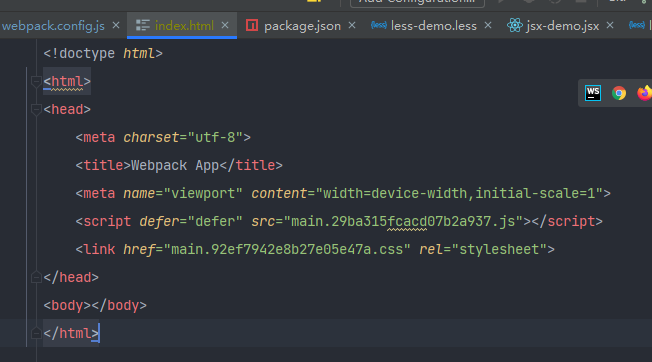Image resolution: width=652 pixels, height=362 pixels.
Task: Place cursor in Webpack App title text
Action: pos(175,165)
